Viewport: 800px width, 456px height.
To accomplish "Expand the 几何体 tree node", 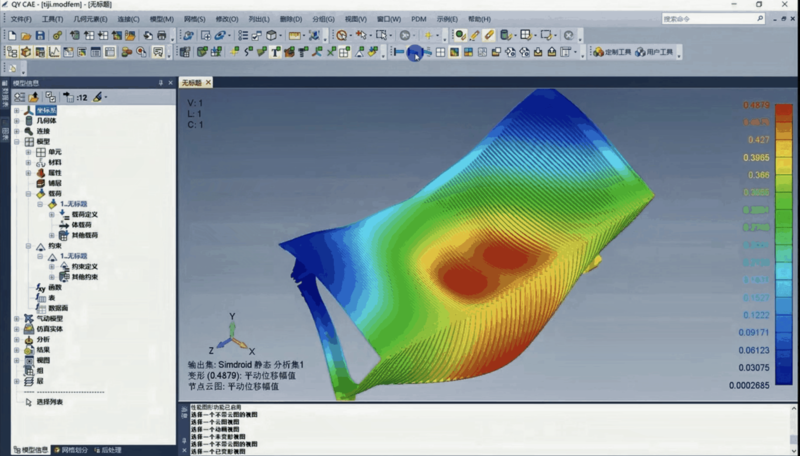I will 16,120.
